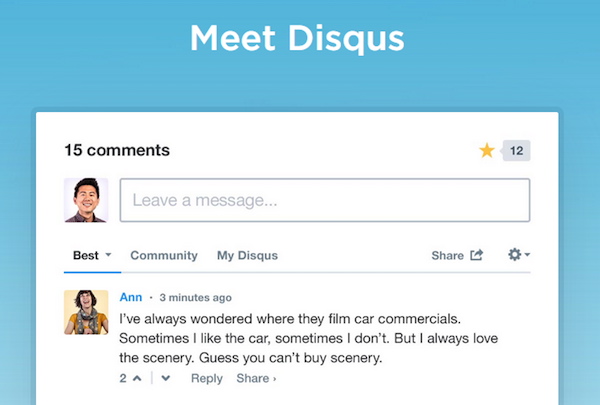Click the vote count number 2
This screenshot has height=405, width=600.
pos(123,378)
